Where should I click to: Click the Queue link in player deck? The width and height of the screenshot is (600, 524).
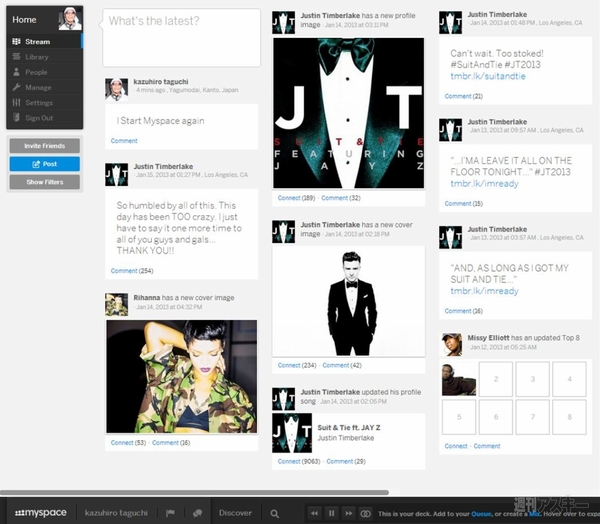tap(481, 514)
